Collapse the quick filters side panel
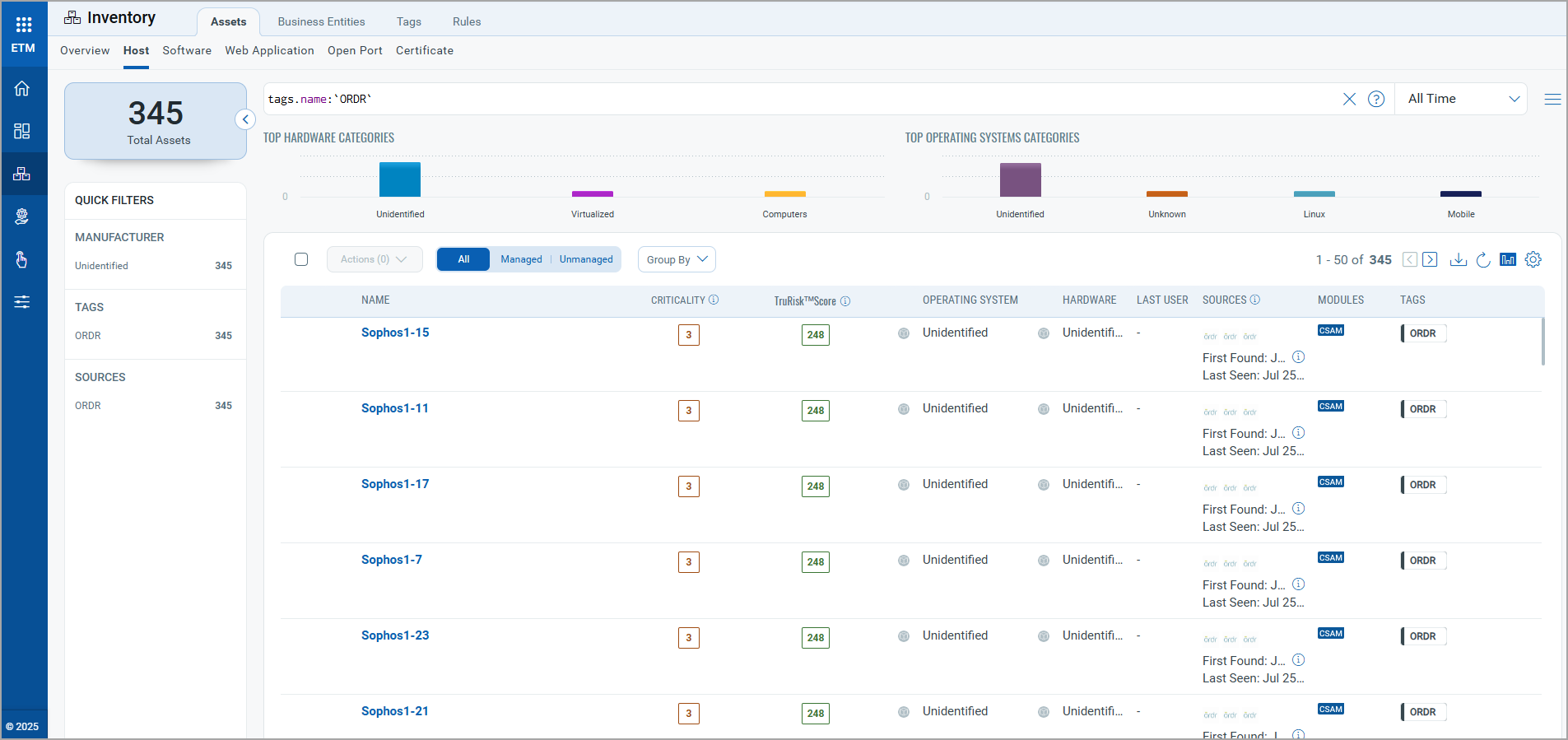 point(244,119)
